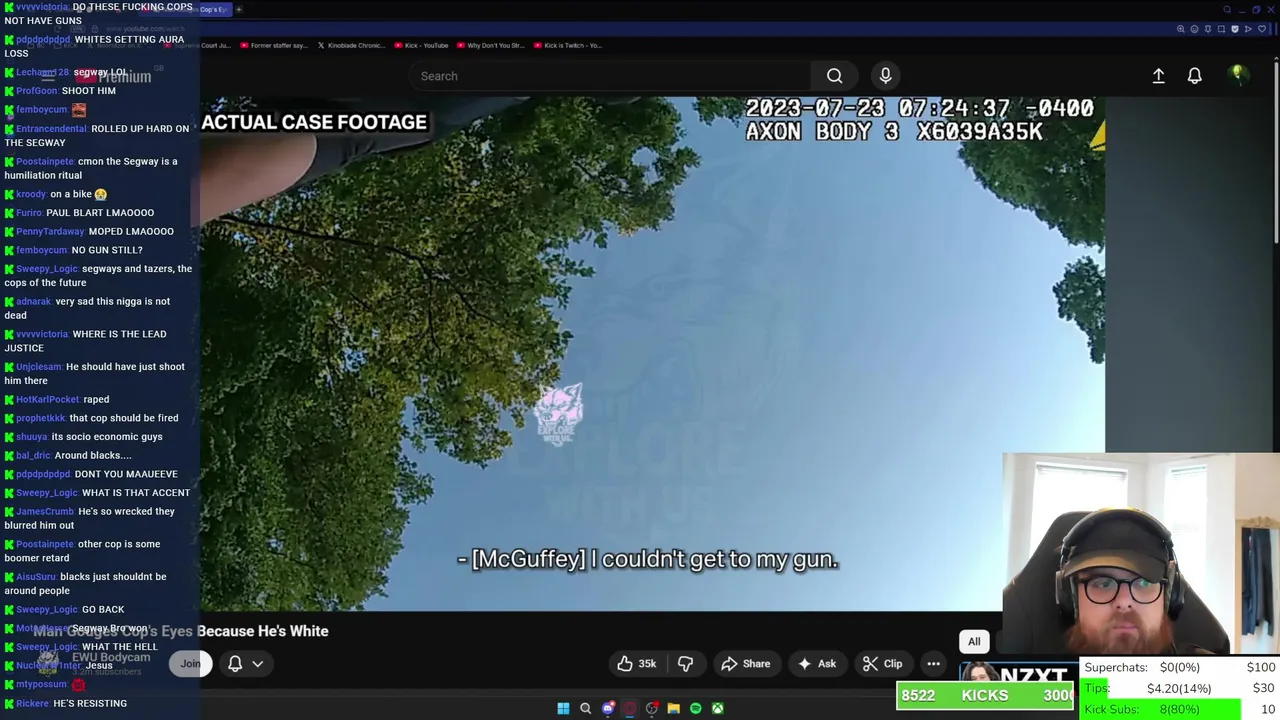Click the pin icon in address bar
The image size is (1280, 720).
point(1208,29)
